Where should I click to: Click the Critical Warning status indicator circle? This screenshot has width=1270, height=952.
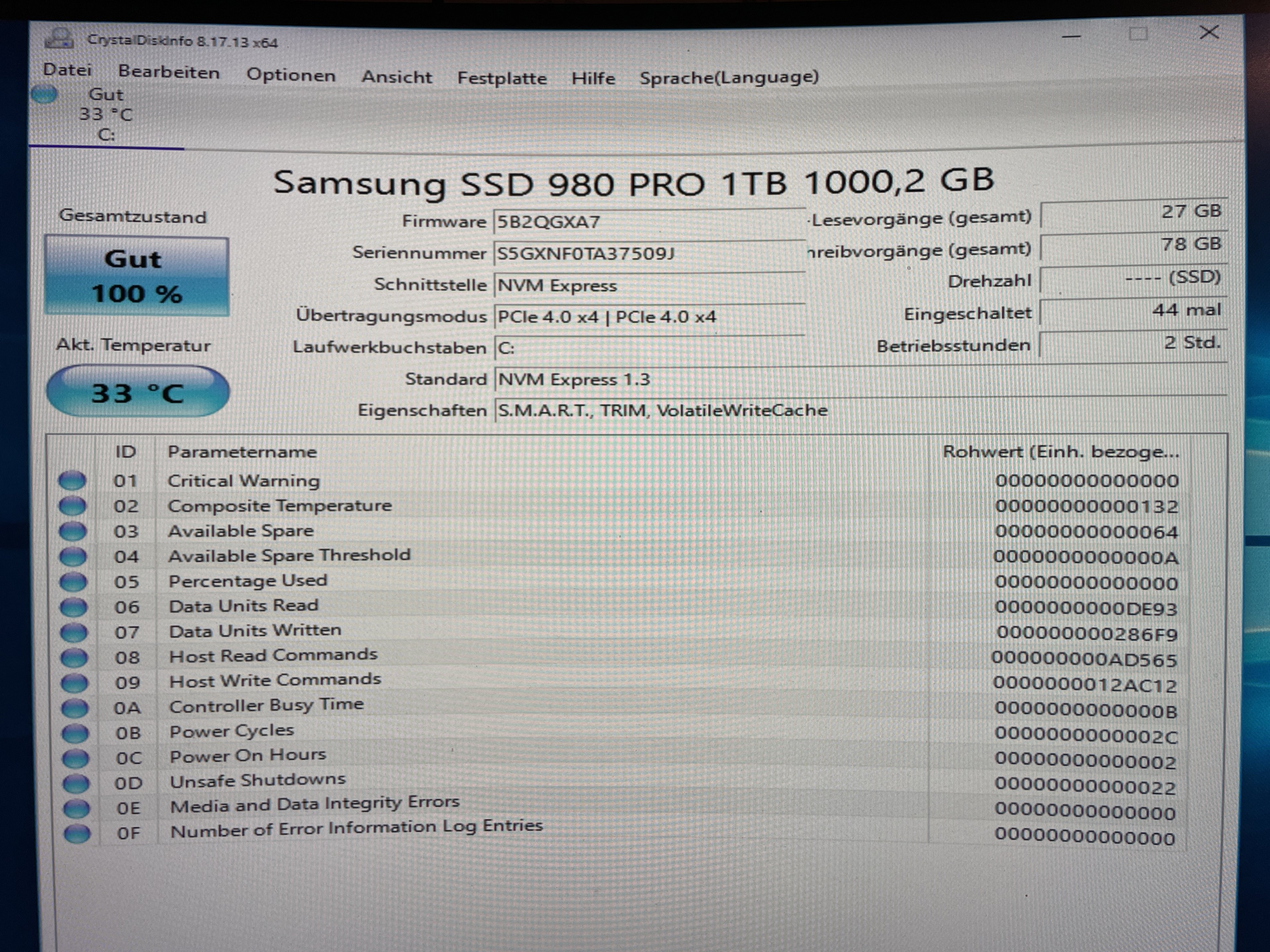click(72, 480)
